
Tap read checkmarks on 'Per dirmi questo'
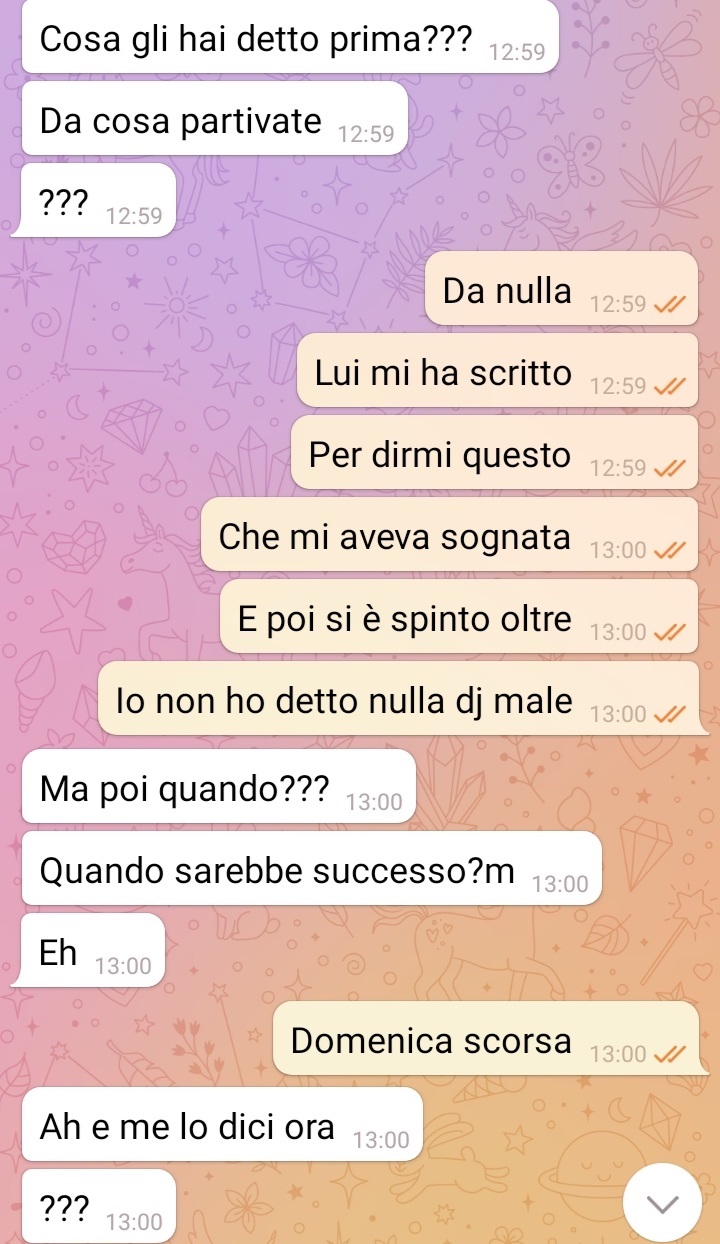click(x=669, y=469)
